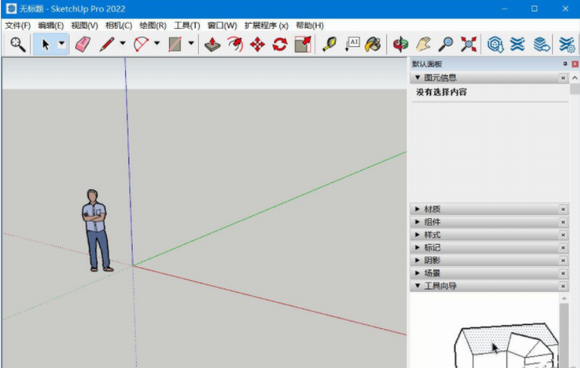Open the 3D Warehouse icon
The height and width of the screenshot is (368, 580).
click(495, 44)
